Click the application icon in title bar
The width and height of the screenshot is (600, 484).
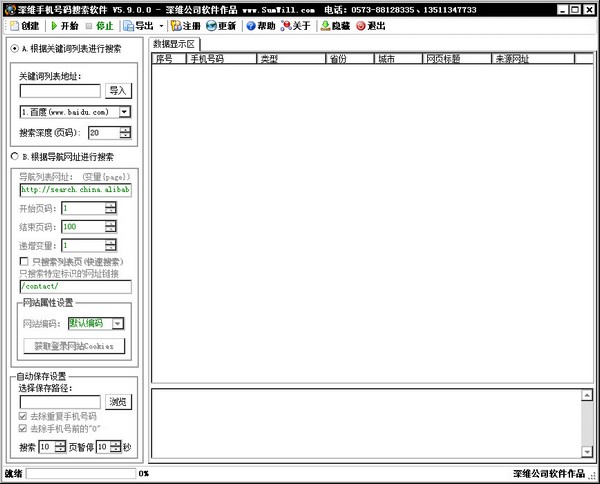pos(10,10)
